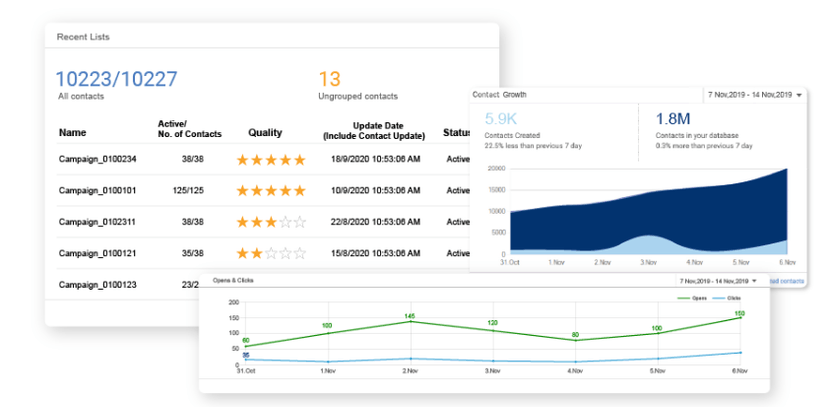This screenshot has width=828, height=407.
Task: Open the Campaign_0100234 list
Action: (97, 159)
